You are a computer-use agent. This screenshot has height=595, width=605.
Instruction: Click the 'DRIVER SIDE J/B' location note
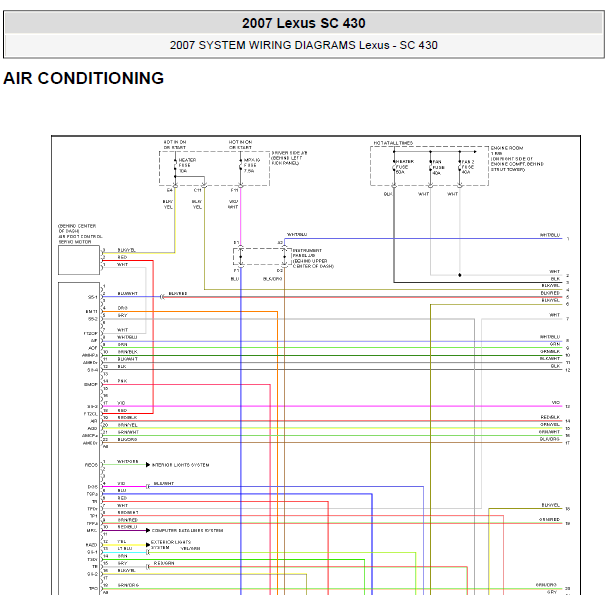289,158
